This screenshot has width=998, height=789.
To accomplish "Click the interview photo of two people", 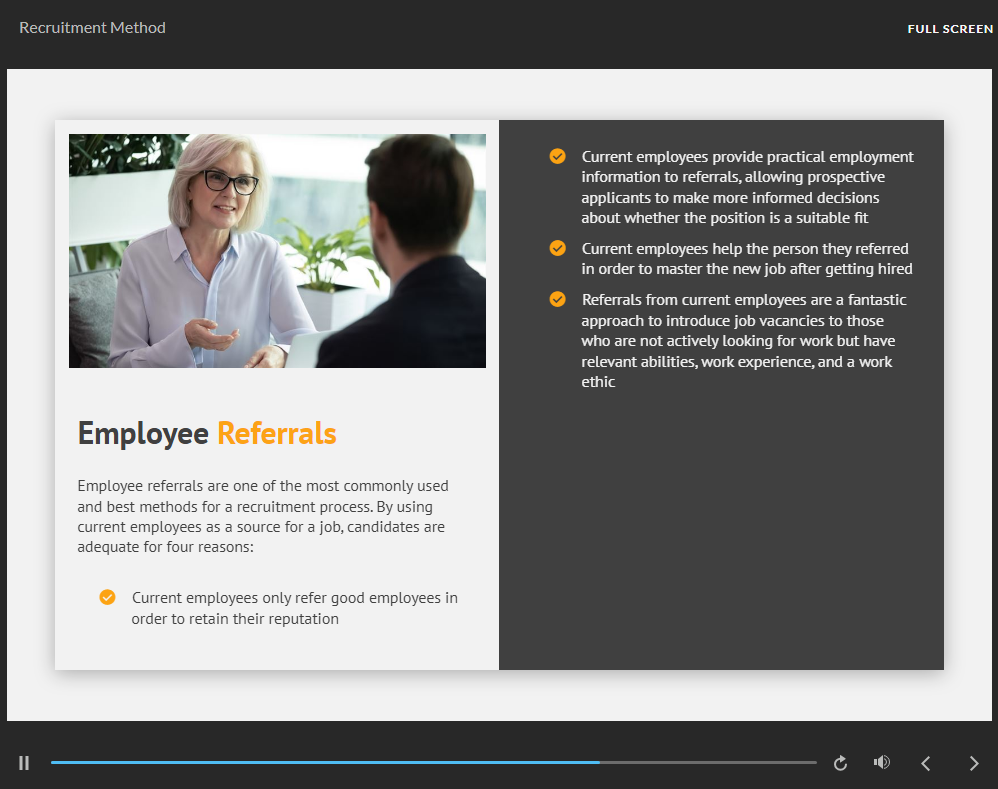I will [x=278, y=251].
